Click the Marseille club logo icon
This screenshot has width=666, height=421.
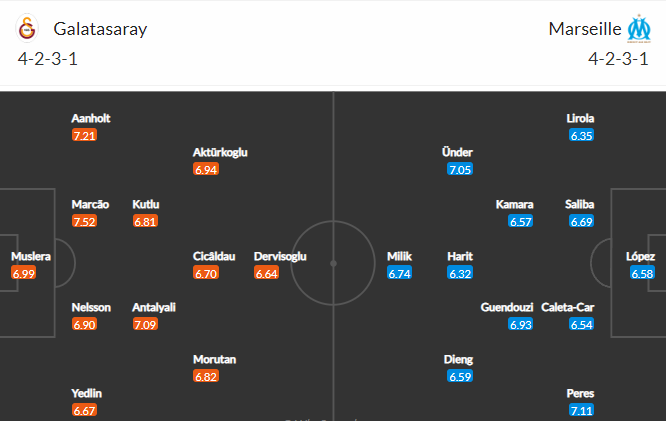(x=639, y=29)
